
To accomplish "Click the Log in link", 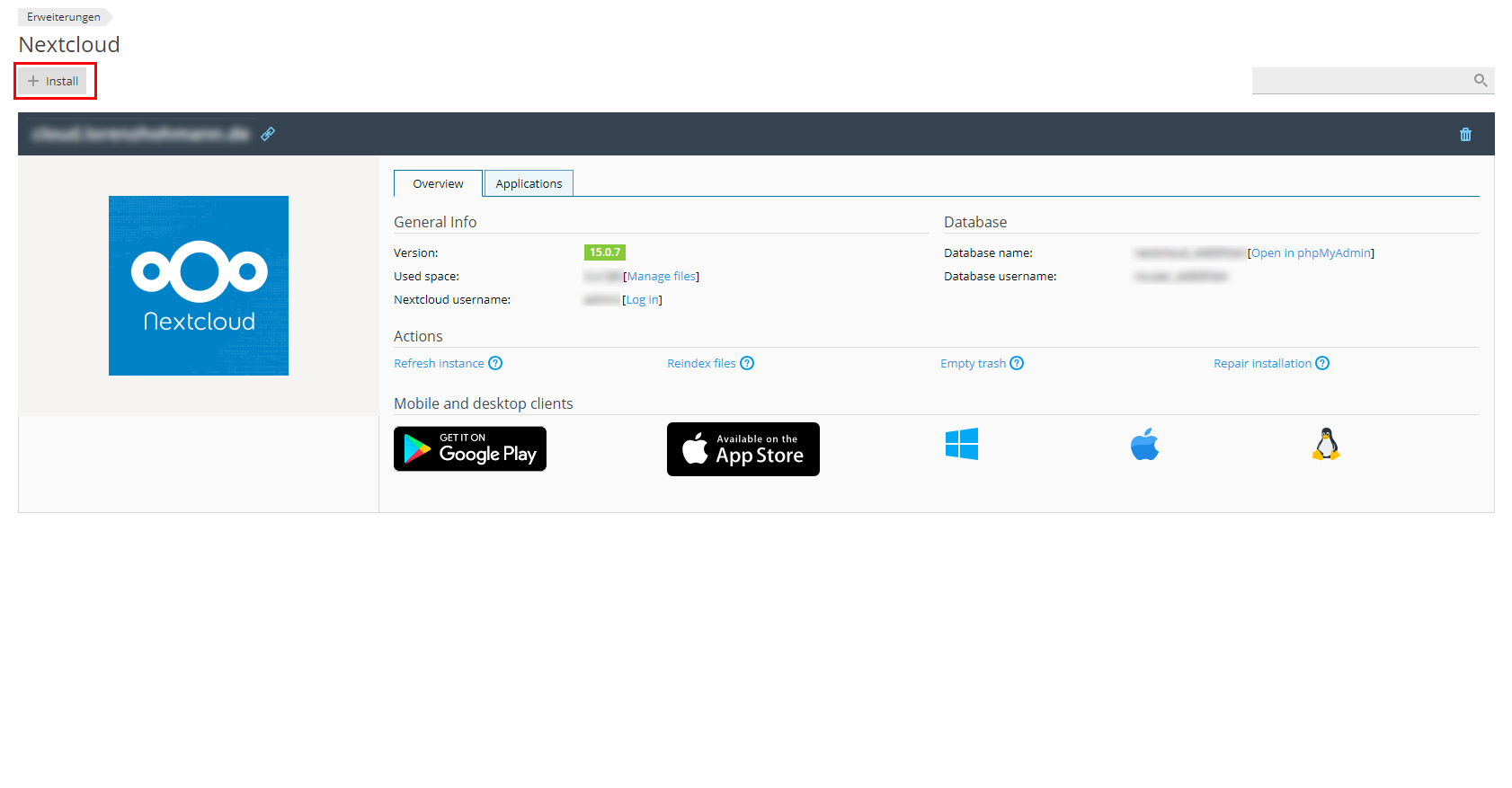I will (643, 300).
